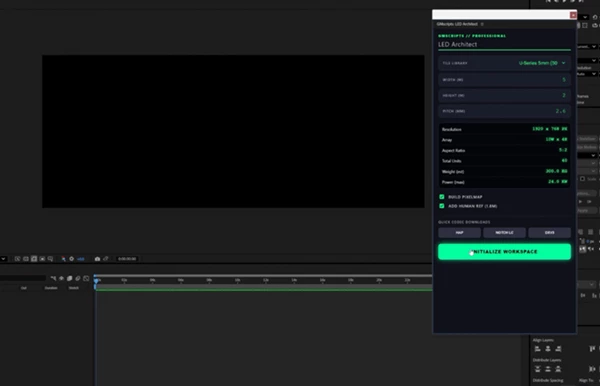Click the reset exposure icon in viewer bar
Viewport: 600px width, 386px height.
[x=71, y=259]
